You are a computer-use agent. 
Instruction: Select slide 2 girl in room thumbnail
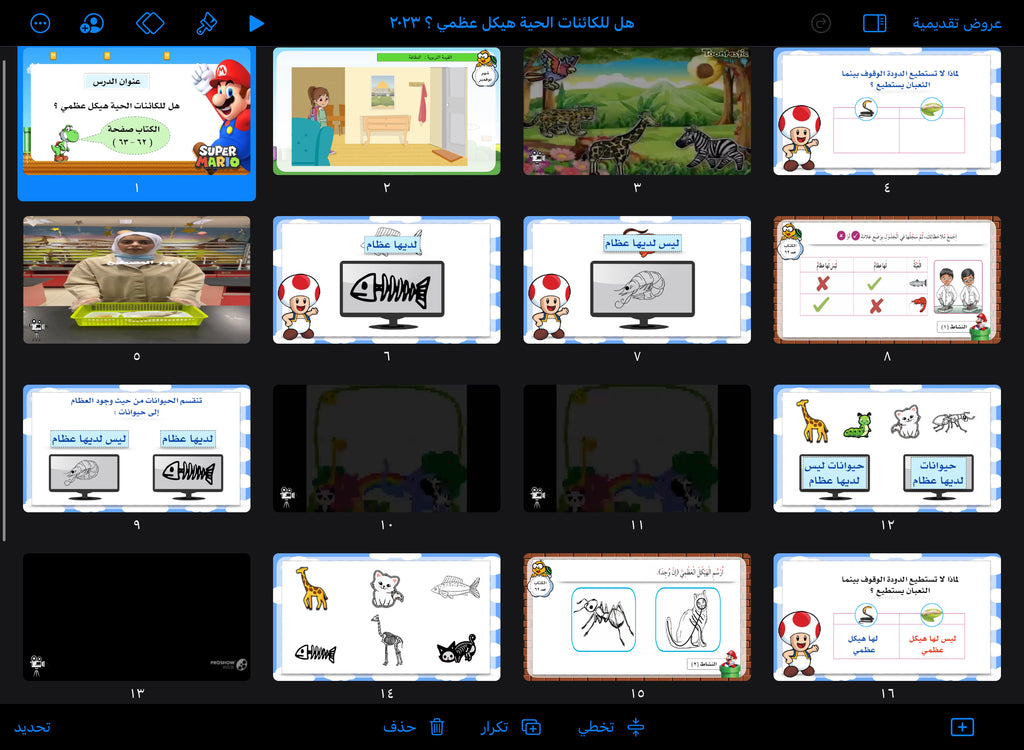tap(387, 110)
